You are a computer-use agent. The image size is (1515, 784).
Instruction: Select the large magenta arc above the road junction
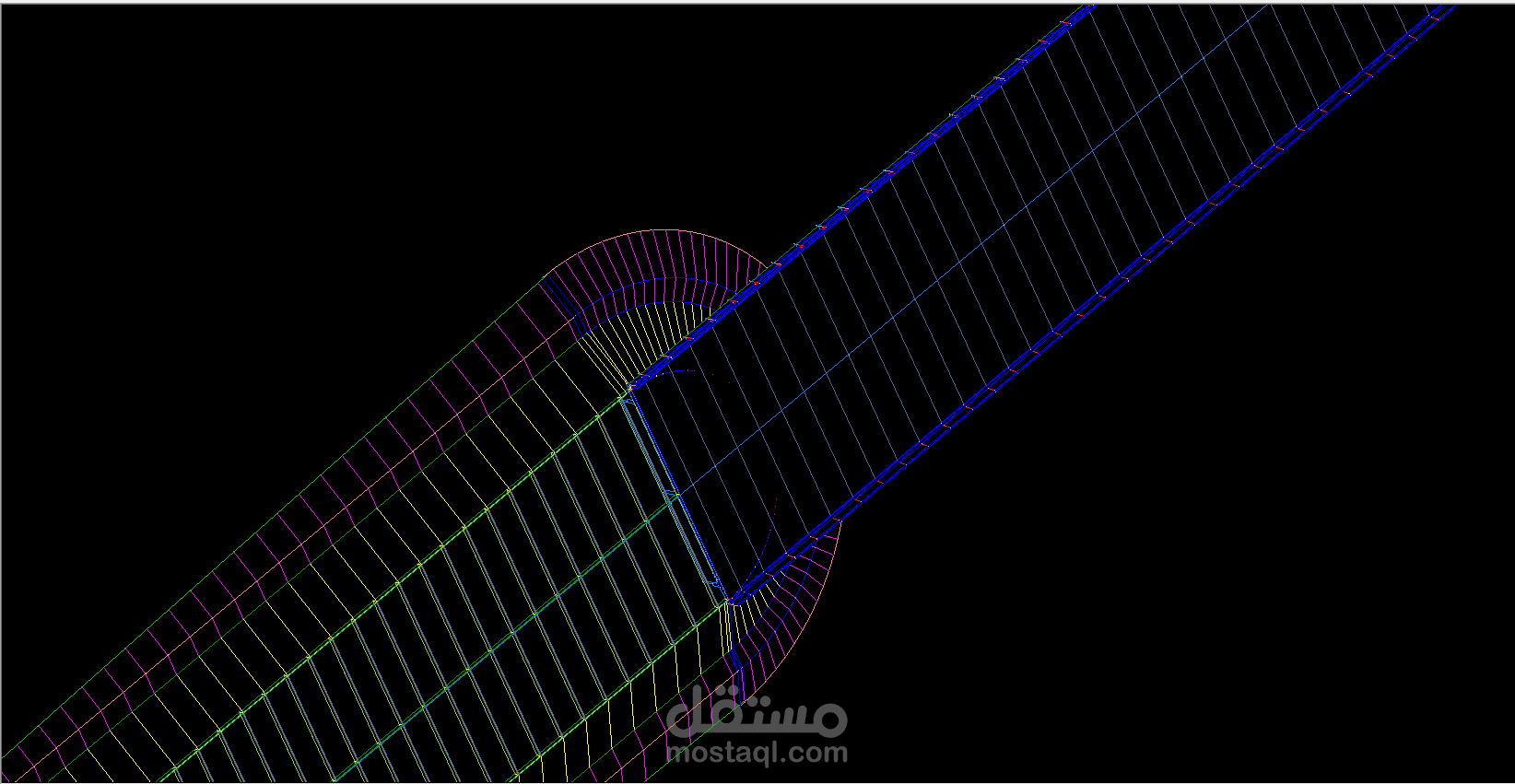coord(658,229)
